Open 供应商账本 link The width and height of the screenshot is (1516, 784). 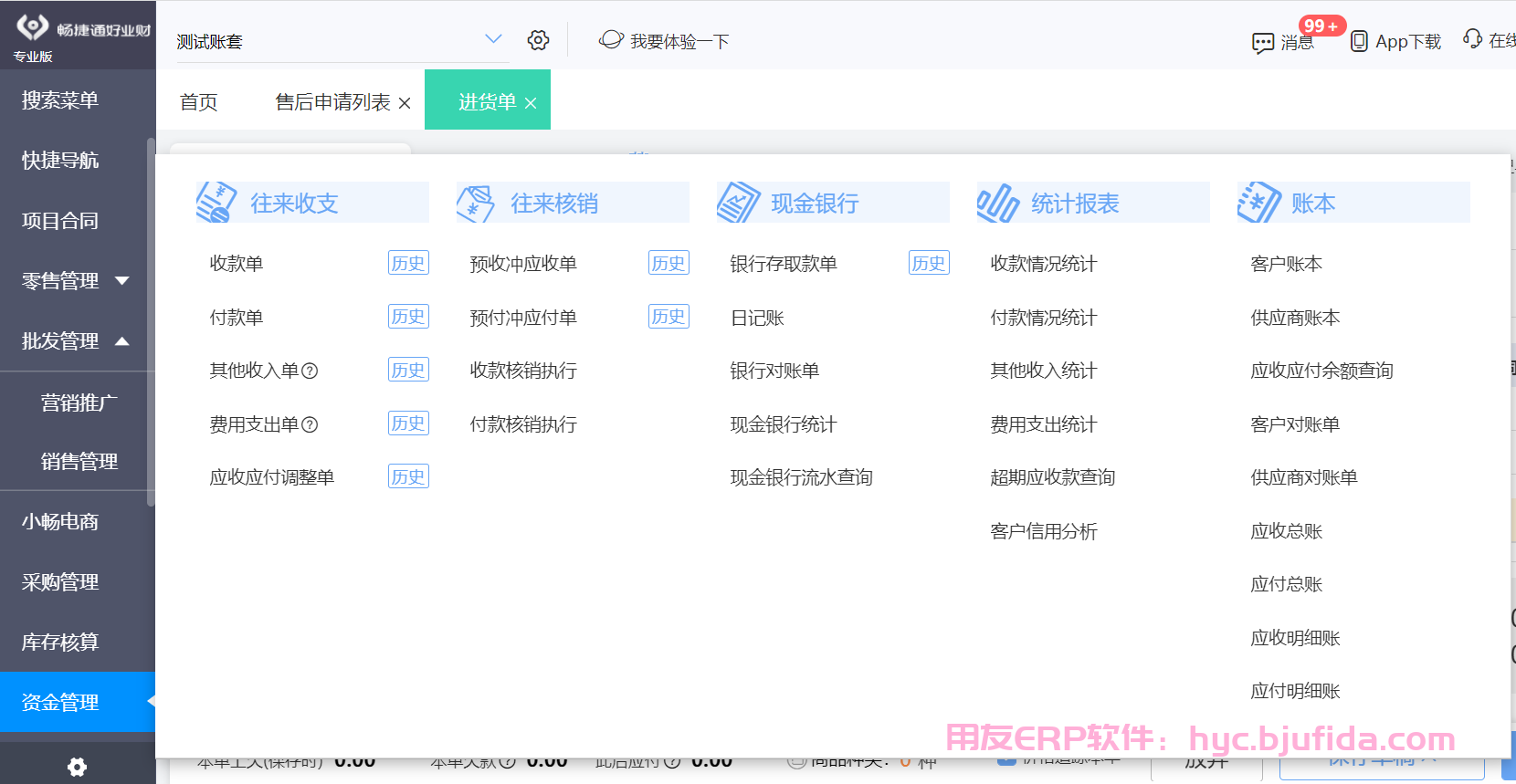click(x=1295, y=318)
